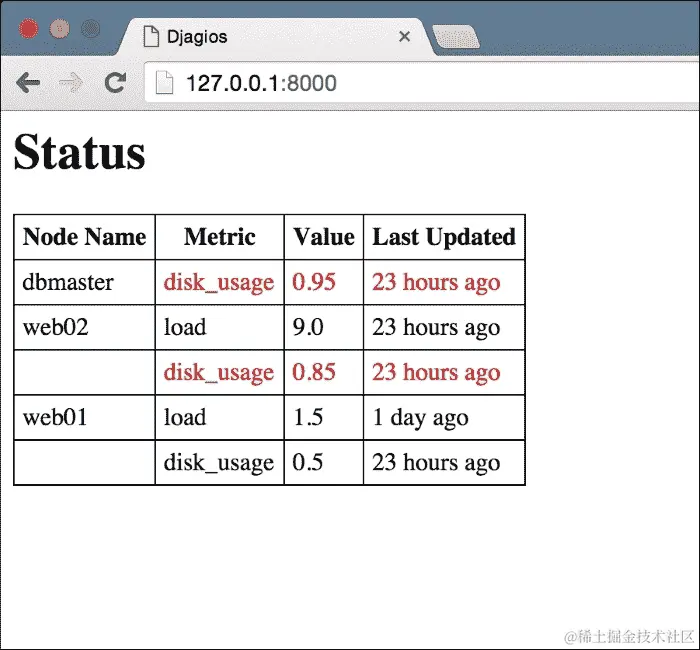This screenshot has width=700, height=650.
Task: Click the red 0.95 value
Action: [314, 282]
